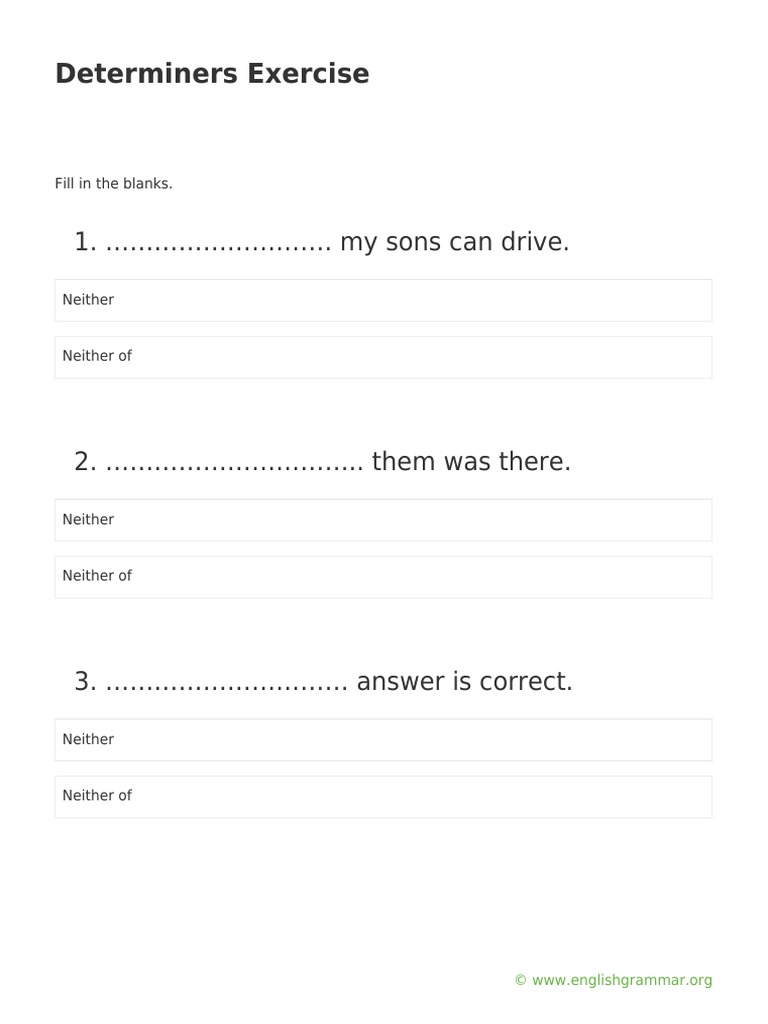Click the number "2." of the second question
This screenshot has width=768, height=1024.
(85, 462)
